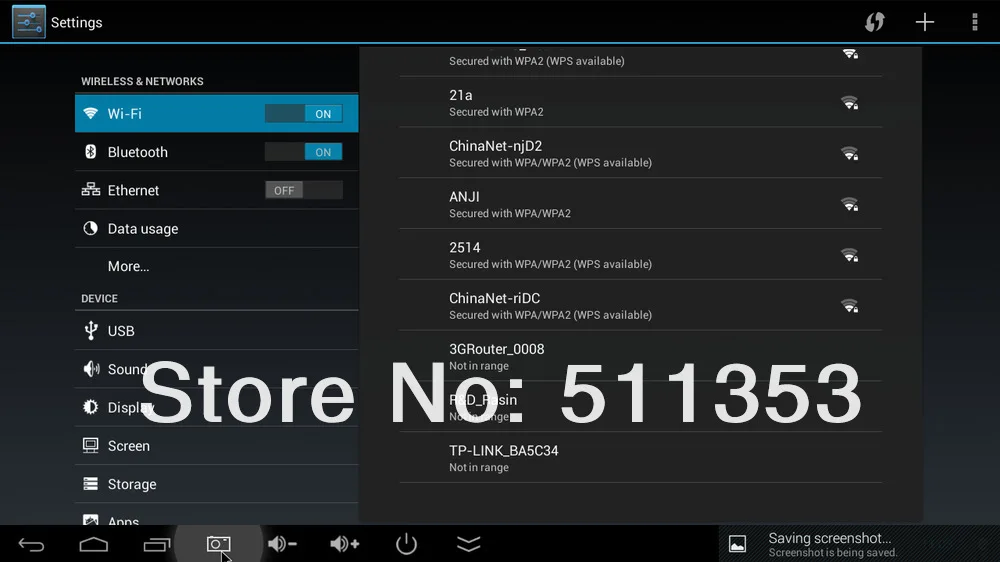Add a network with the plus icon
This screenshot has width=1000, height=562.
click(925, 22)
